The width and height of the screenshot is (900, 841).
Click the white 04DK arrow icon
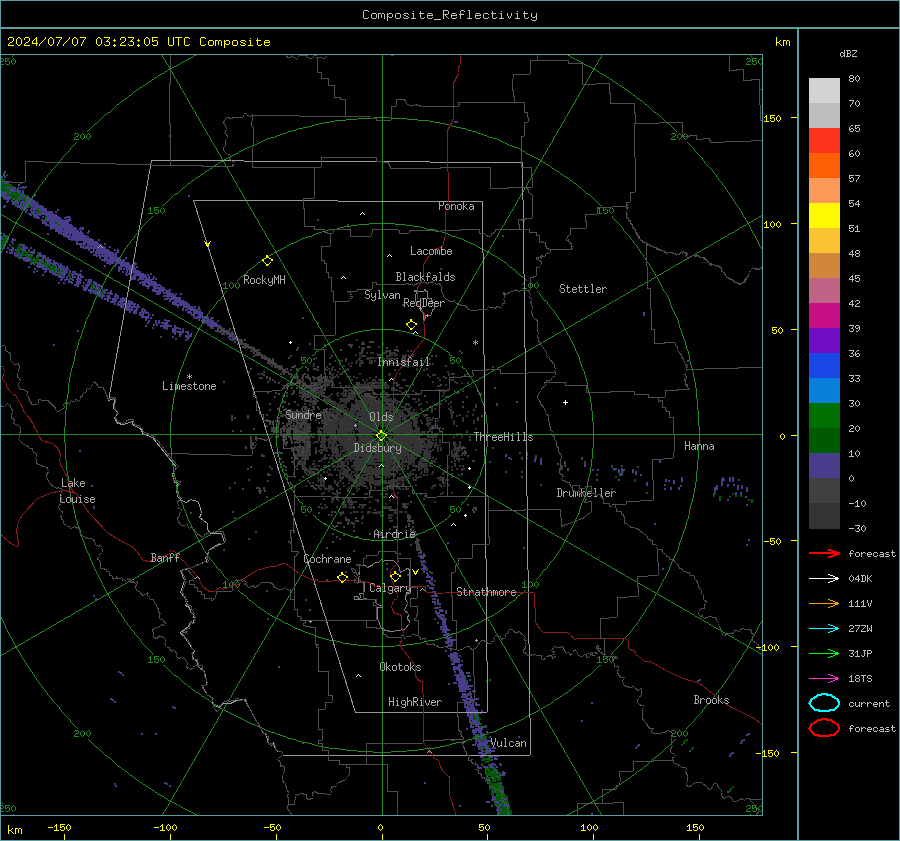(x=824, y=579)
